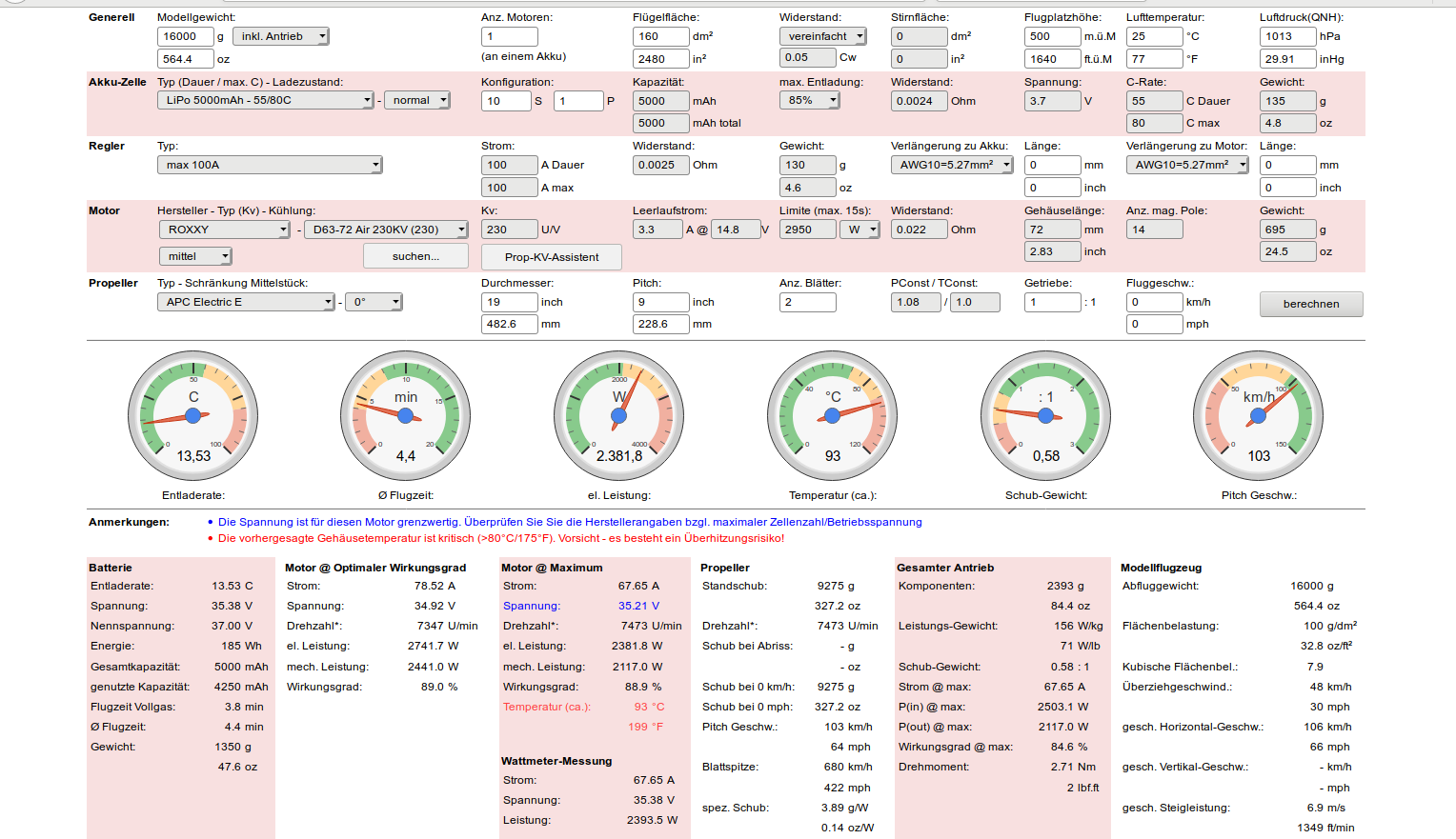
Task: Click the Entladerate gauge
Action: tap(193, 416)
